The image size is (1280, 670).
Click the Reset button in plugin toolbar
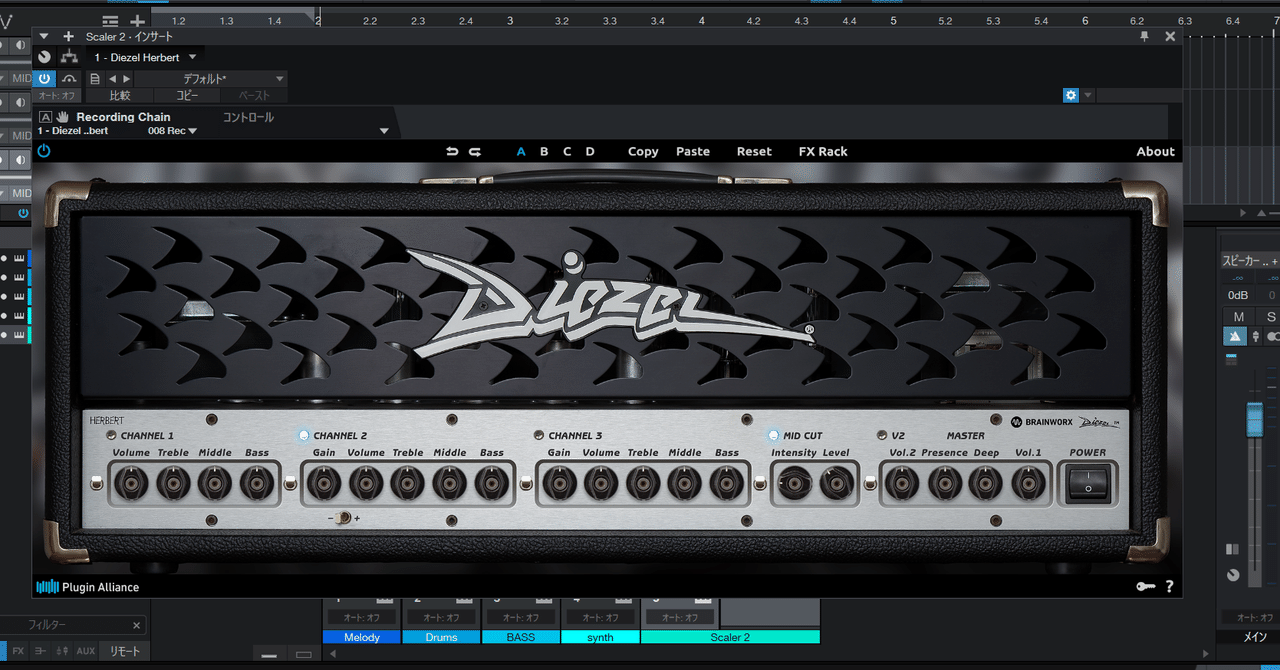point(754,152)
